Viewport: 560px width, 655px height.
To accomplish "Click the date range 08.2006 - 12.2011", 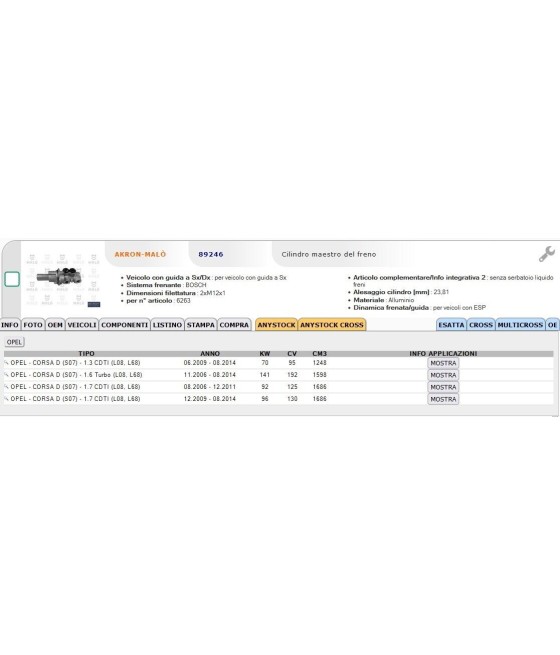I will [x=210, y=387].
